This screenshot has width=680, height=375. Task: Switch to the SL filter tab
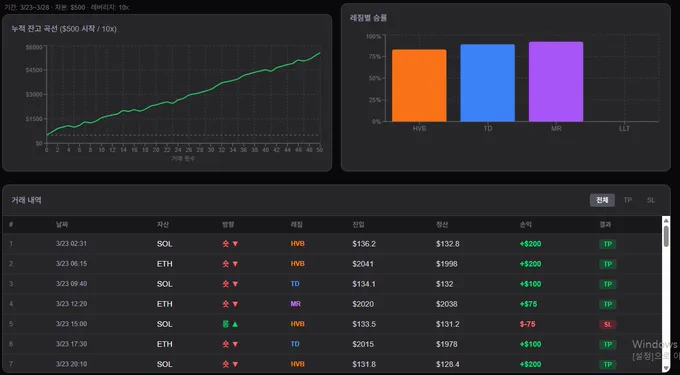pos(651,200)
